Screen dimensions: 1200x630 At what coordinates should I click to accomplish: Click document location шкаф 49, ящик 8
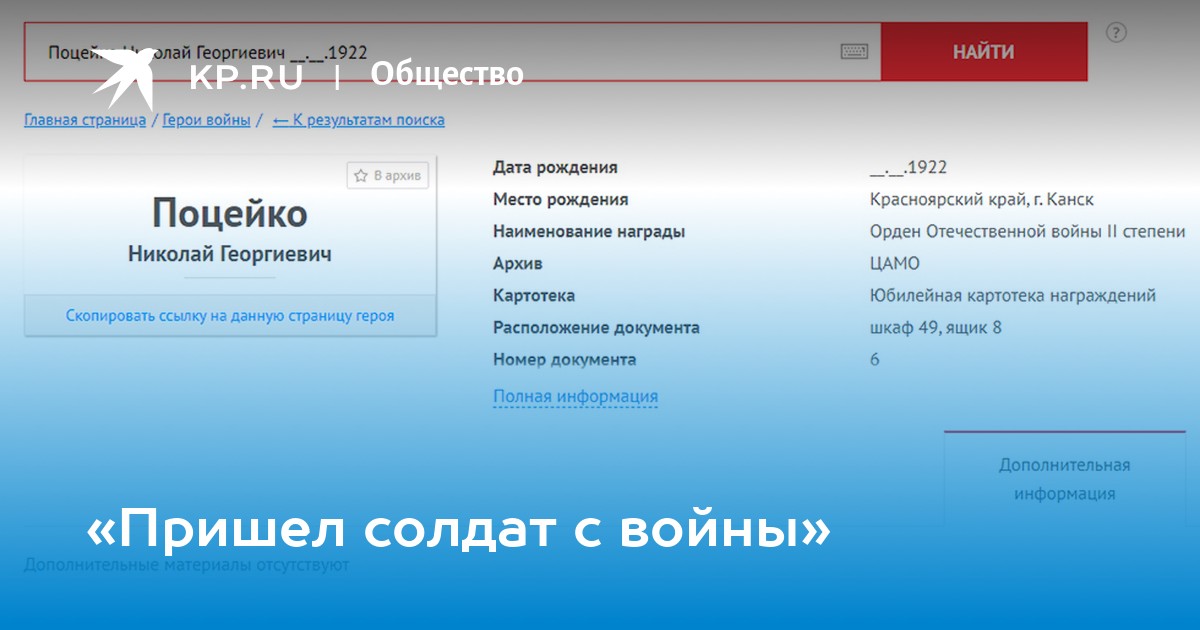(936, 328)
